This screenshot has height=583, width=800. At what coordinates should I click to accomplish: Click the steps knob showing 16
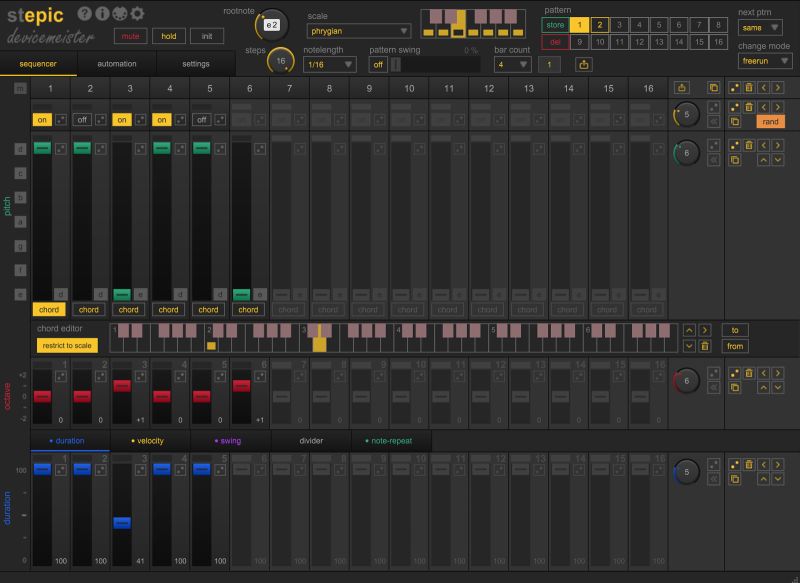coord(281,61)
